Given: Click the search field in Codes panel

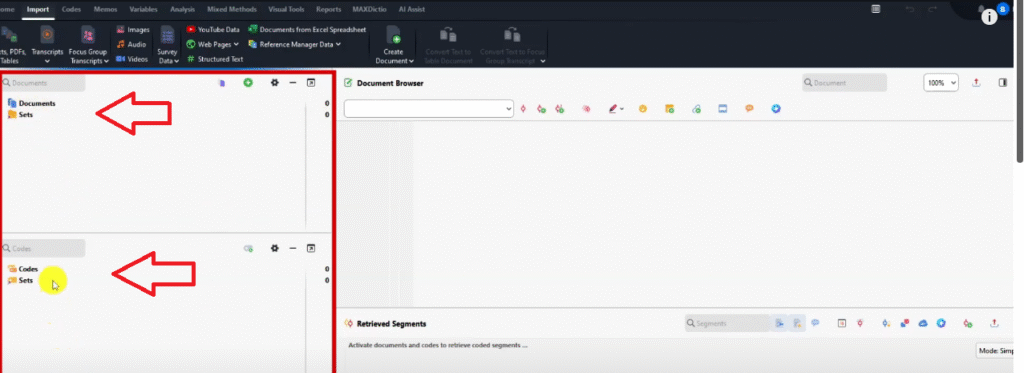Looking at the screenshot, I should point(43,248).
